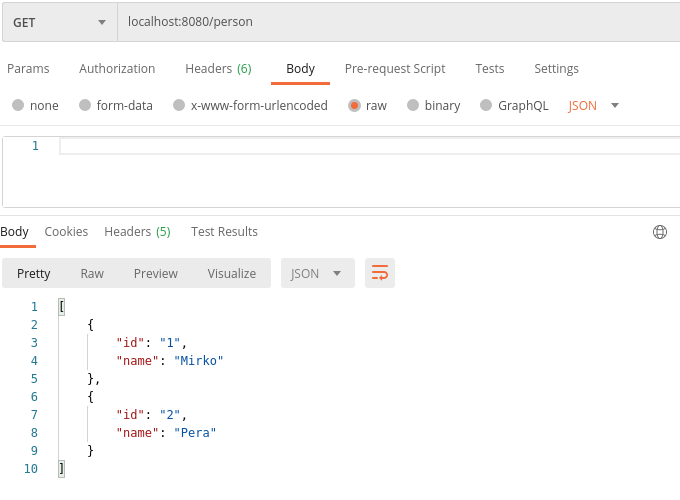Switch to the Tests tab
Screen dimensions: 680x500
pyautogui.click(x=490, y=69)
